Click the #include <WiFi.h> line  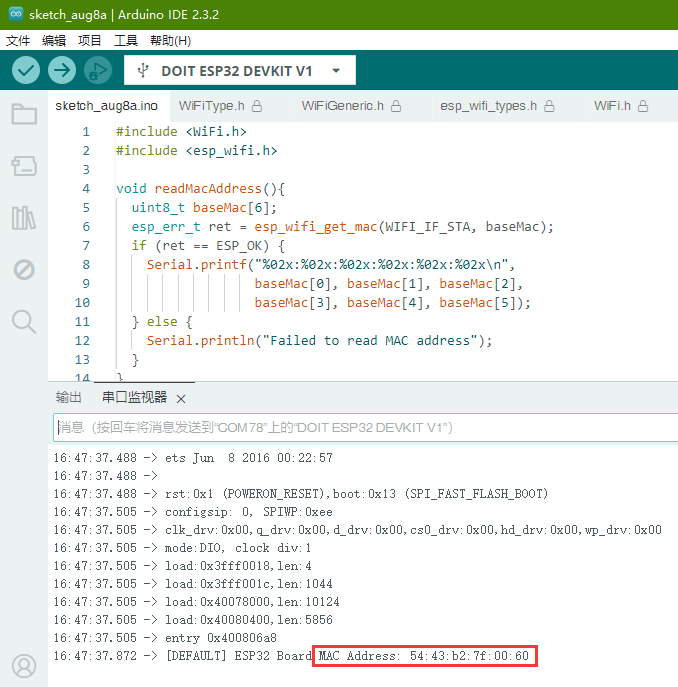pyautogui.click(x=181, y=131)
